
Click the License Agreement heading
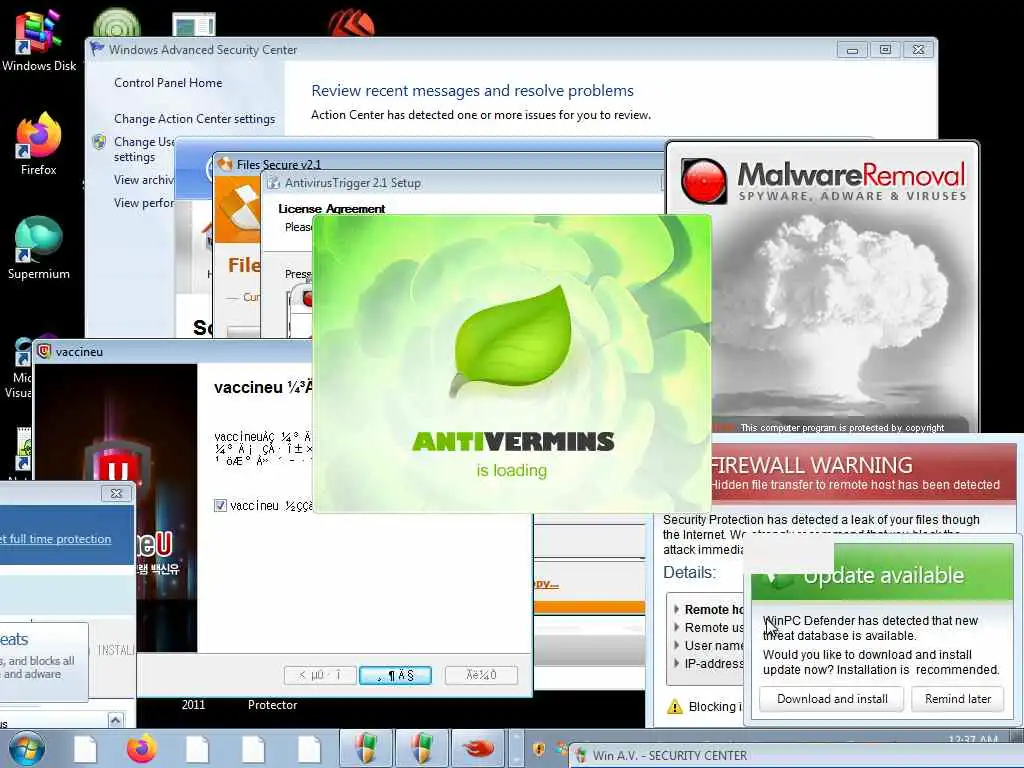coord(332,209)
